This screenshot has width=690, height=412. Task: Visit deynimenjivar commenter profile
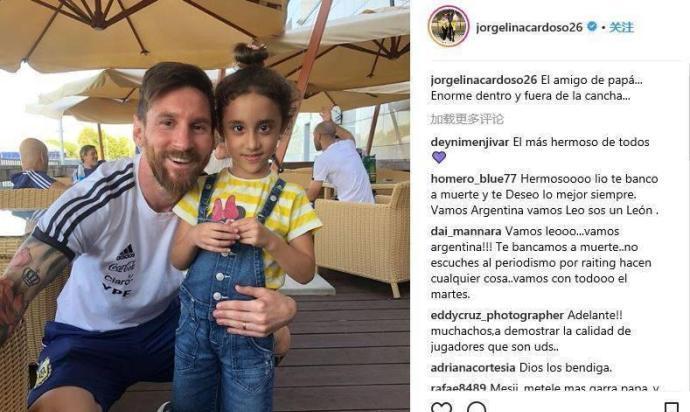[x=470, y=142]
